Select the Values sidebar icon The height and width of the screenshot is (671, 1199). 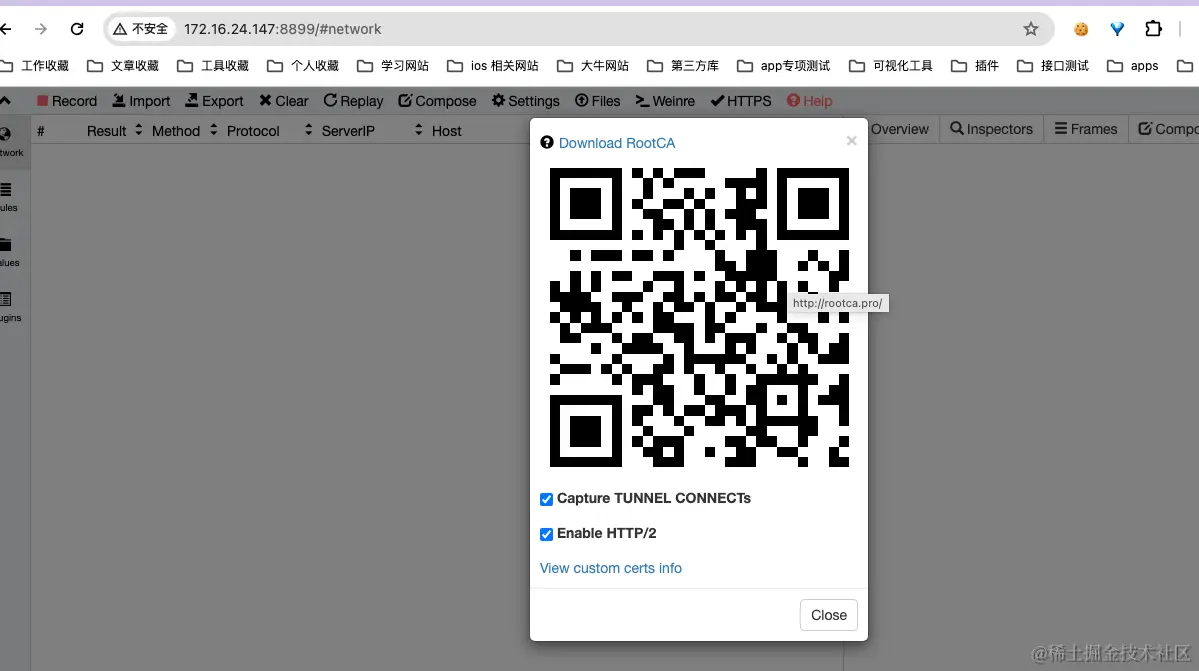click(x=9, y=252)
